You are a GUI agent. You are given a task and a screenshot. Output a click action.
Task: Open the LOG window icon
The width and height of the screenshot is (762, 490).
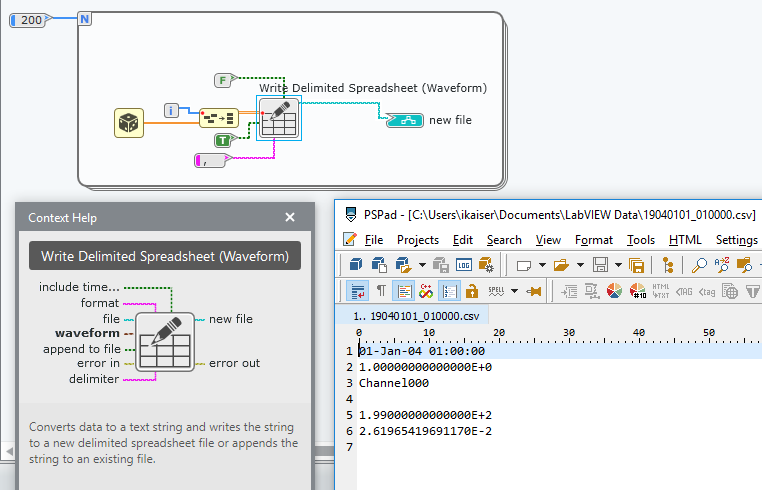point(464,265)
